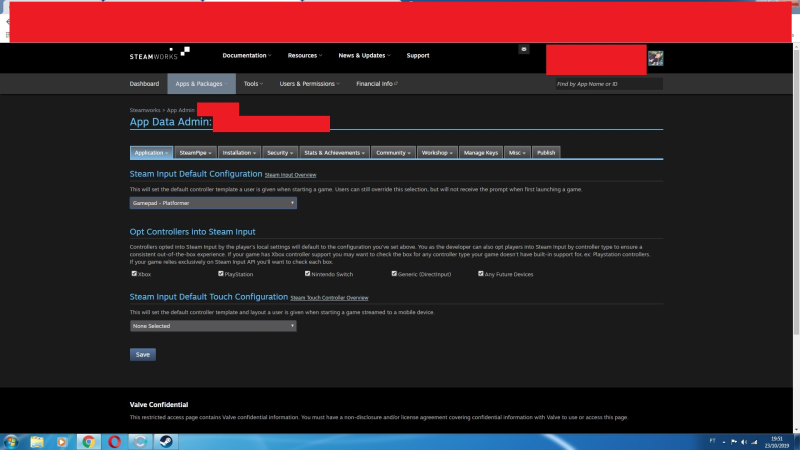Screen dimensions: 800x450
Task: Open Steam Input Overview link
Action: (290, 175)
